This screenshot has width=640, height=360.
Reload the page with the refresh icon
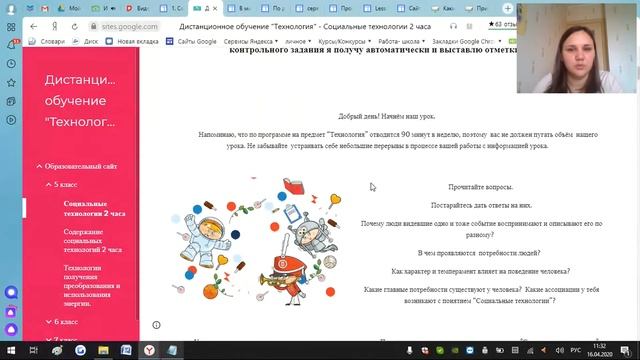pos(74,27)
